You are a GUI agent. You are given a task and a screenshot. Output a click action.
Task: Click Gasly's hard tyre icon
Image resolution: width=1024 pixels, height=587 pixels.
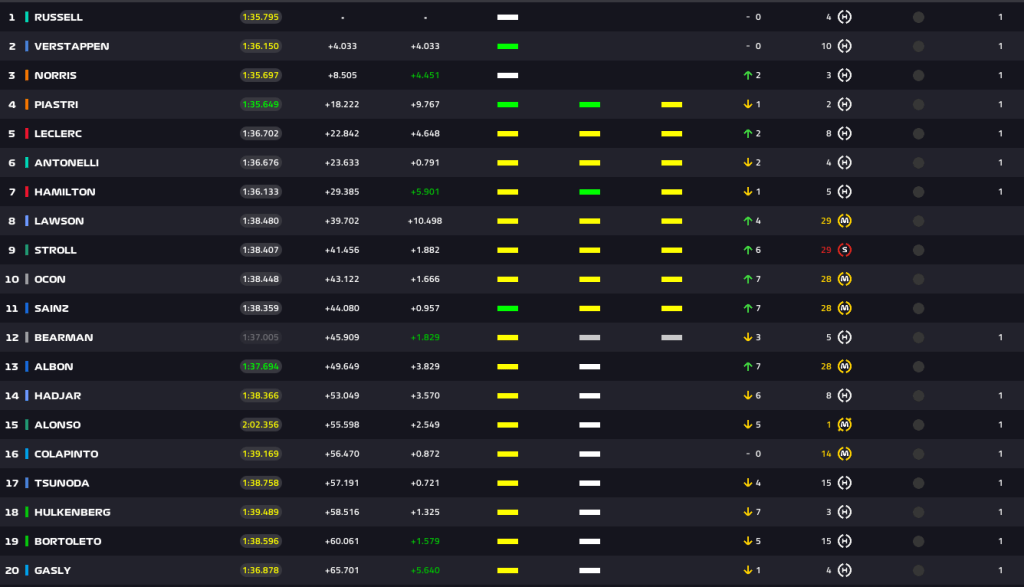844,570
